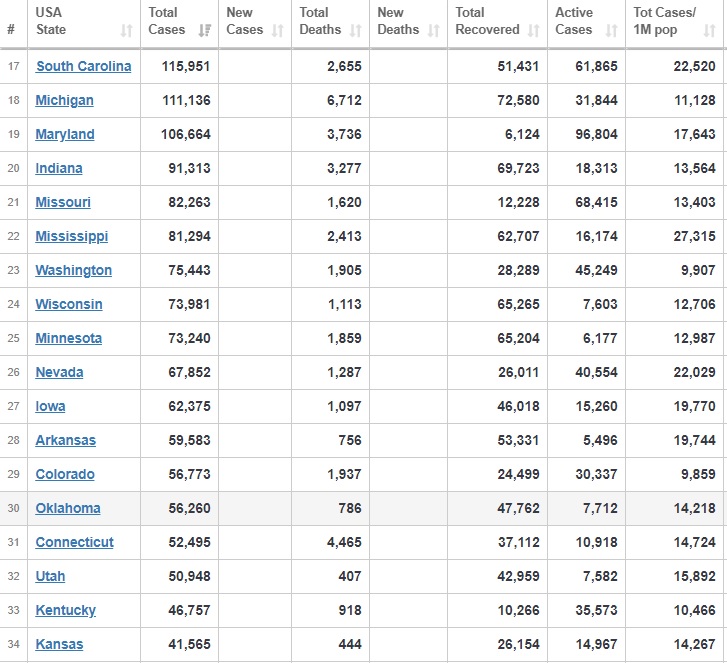Click the Total Recovered sort icon
727x663 pixels.
[533, 31]
